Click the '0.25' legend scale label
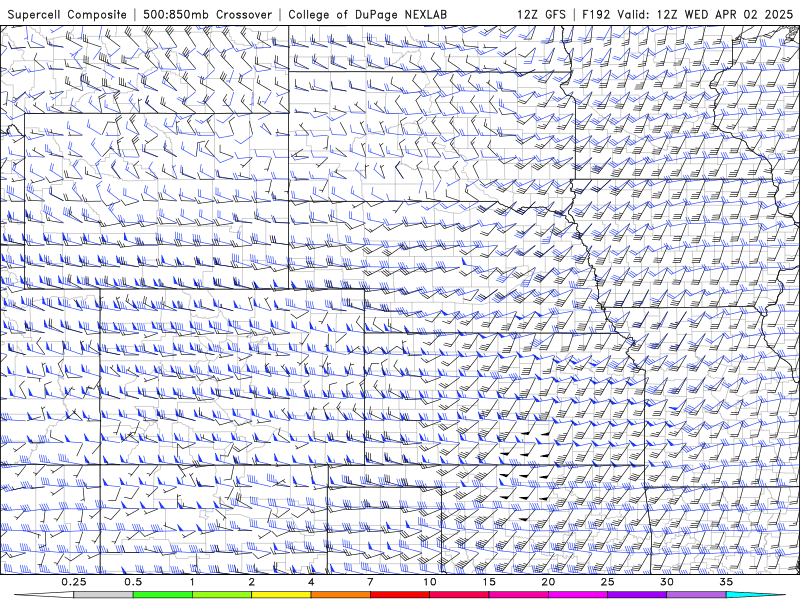 (x=74, y=582)
